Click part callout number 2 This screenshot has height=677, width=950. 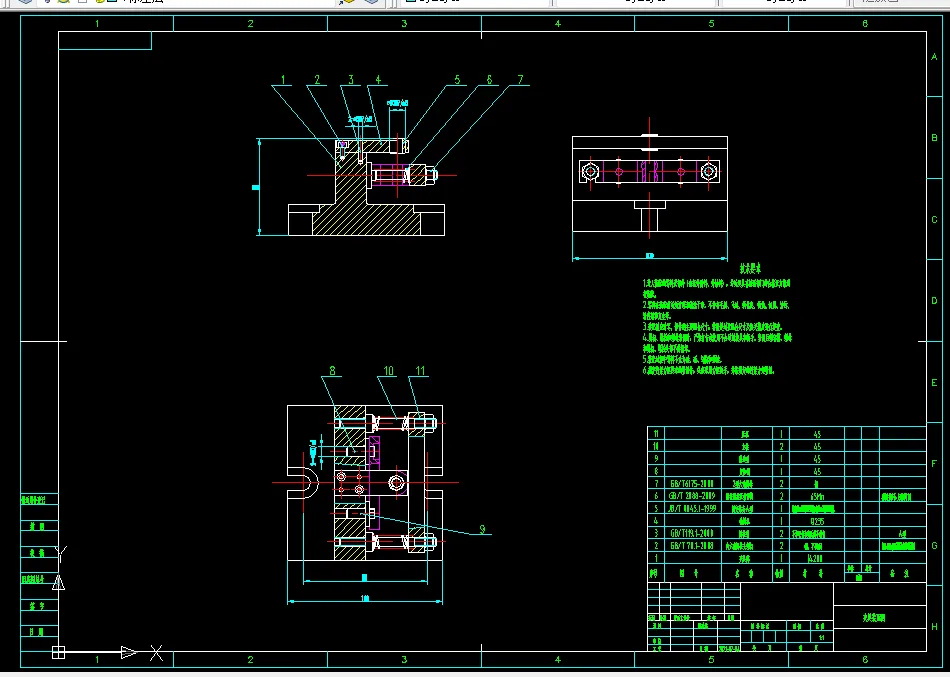pos(317,79)
